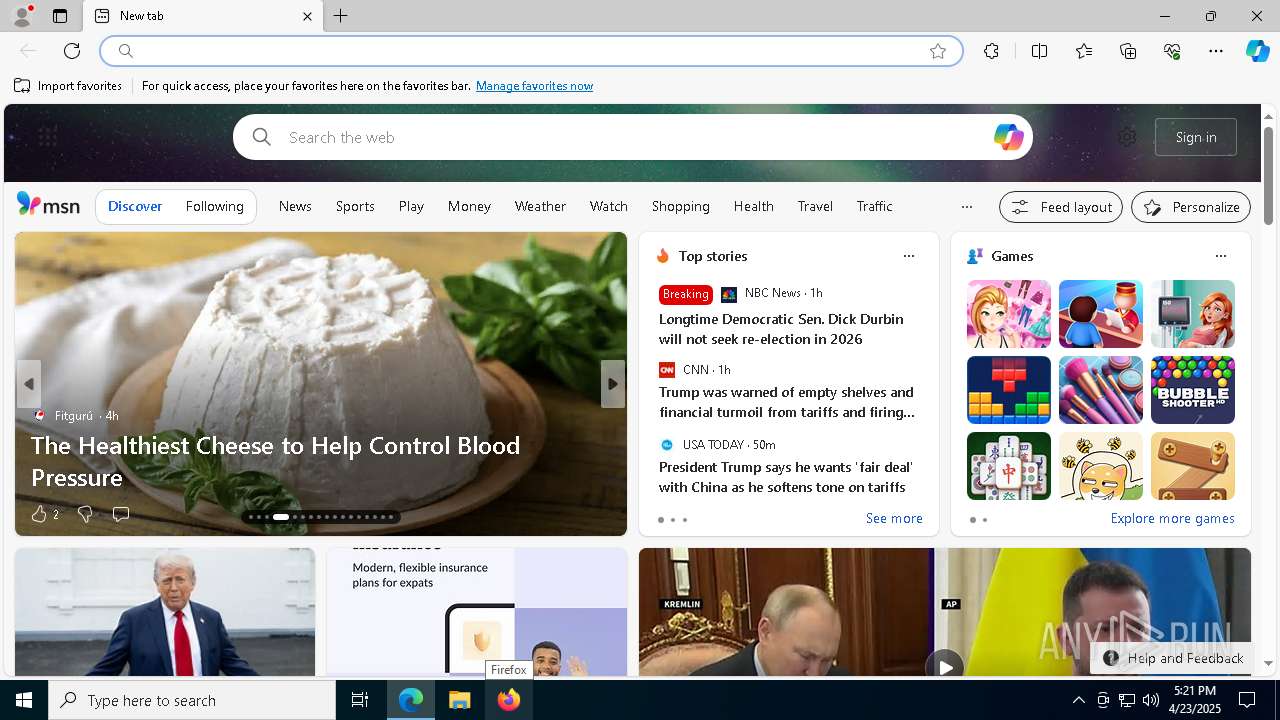Close the New tab tab

pos(307,16)
